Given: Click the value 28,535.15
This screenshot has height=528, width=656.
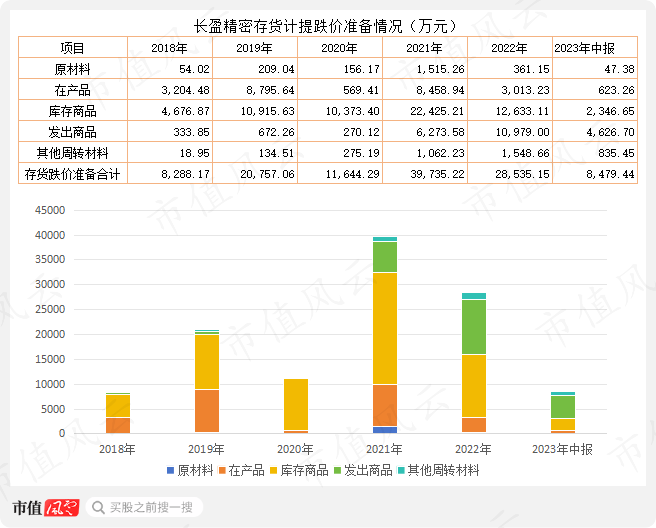Looking at the screenshot, I should point(522,174).
